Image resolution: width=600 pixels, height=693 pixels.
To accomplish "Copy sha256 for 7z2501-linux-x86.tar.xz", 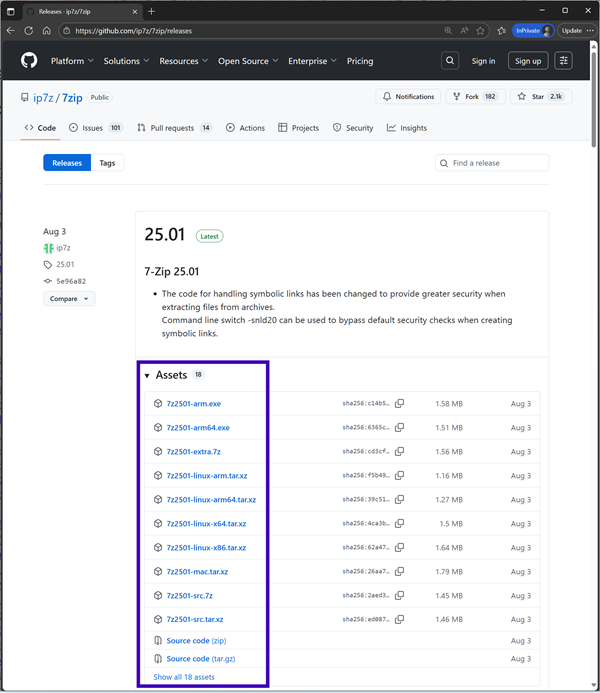I will (x=399, y=547).
